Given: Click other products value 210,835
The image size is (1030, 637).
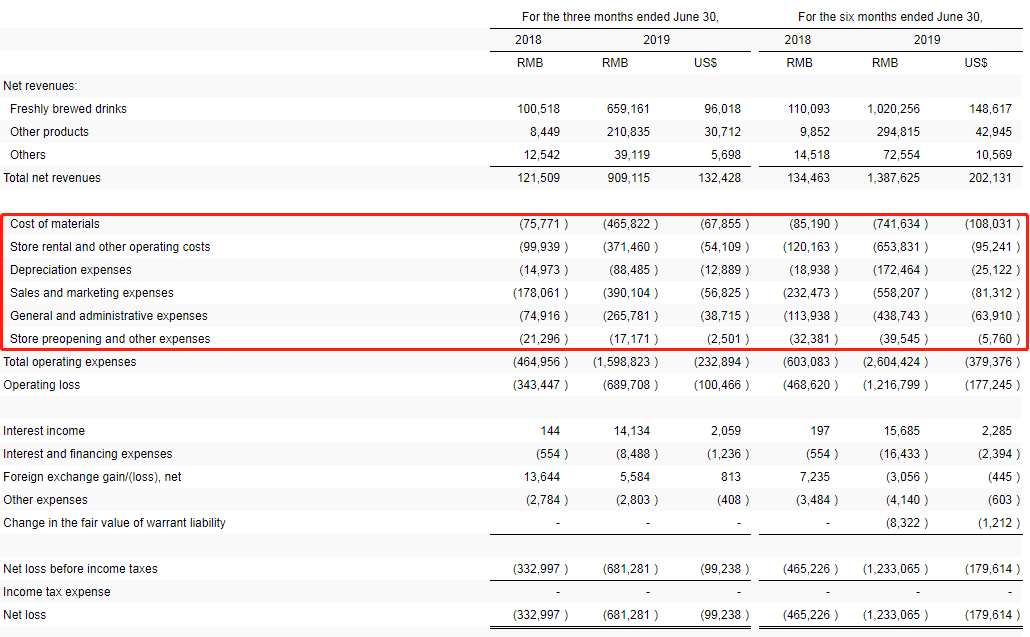Looking at the screenshot, I should tap(628, 132).
